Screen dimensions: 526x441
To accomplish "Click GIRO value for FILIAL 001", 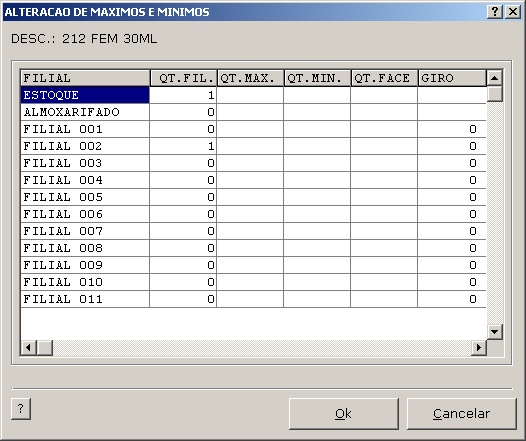I will tap(452, 129).
